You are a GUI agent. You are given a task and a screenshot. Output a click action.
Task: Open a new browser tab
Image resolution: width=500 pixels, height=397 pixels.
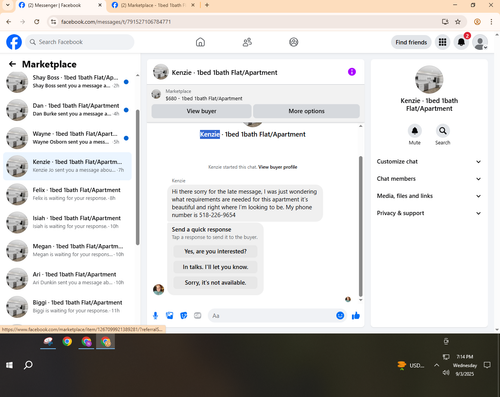click(207, 5)
